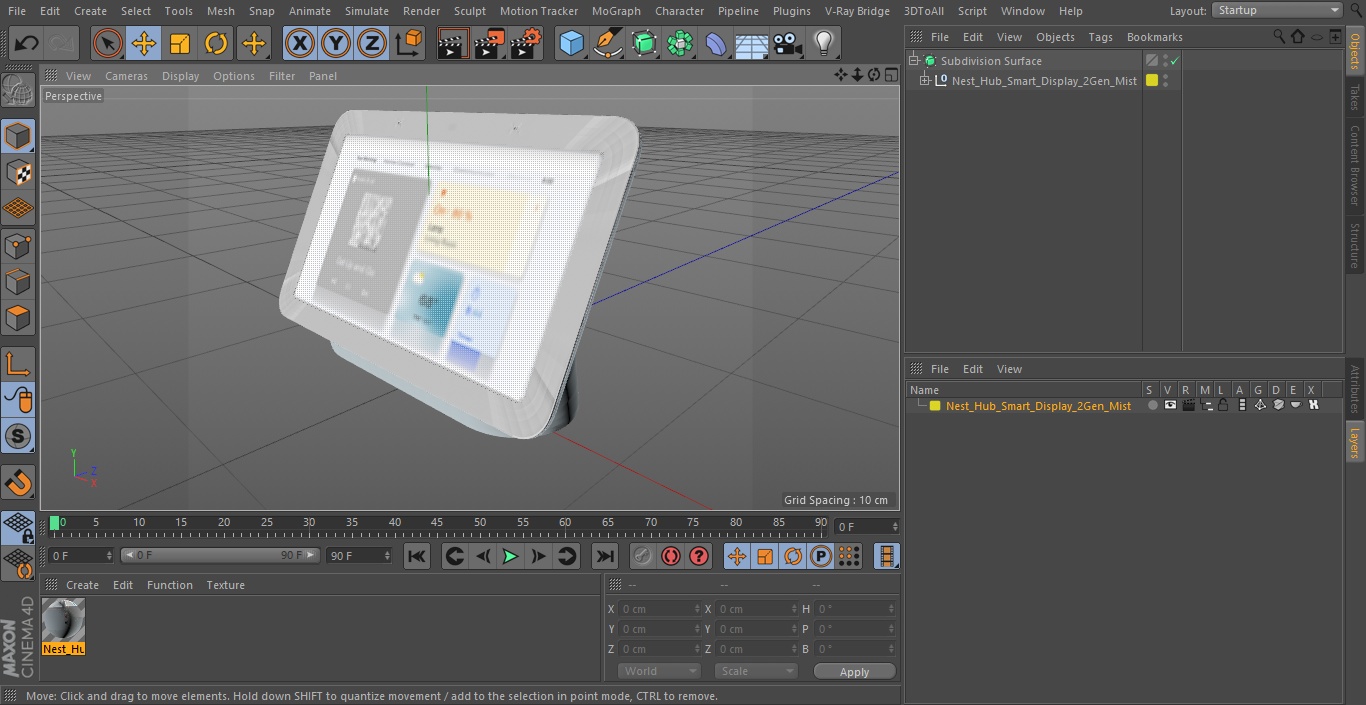The width and height of the screenshot is (1366, 705).
Task: Click the search icon in Objects manager
Action: coord(1279,36)
